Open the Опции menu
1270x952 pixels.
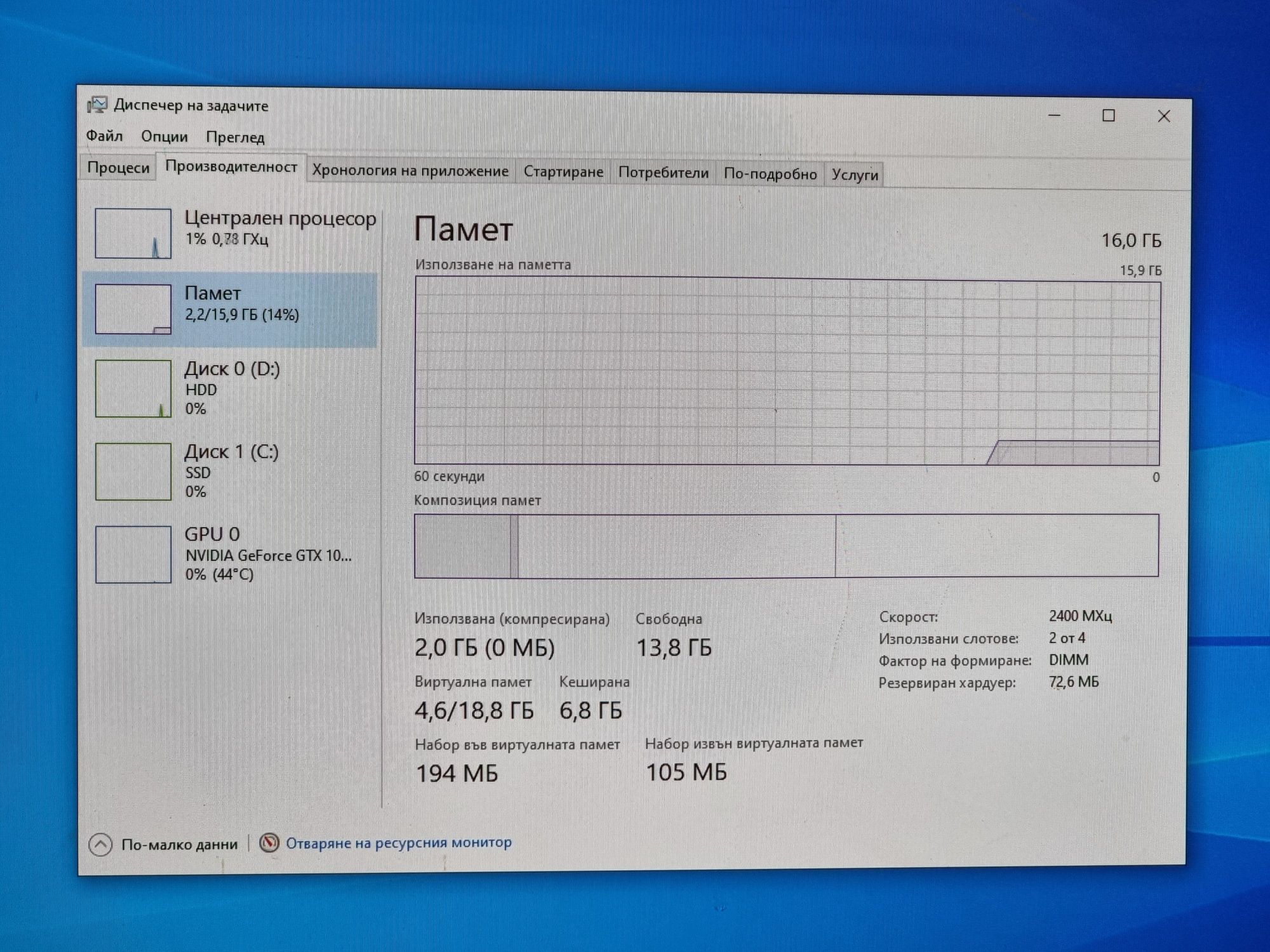click(164, 136)
